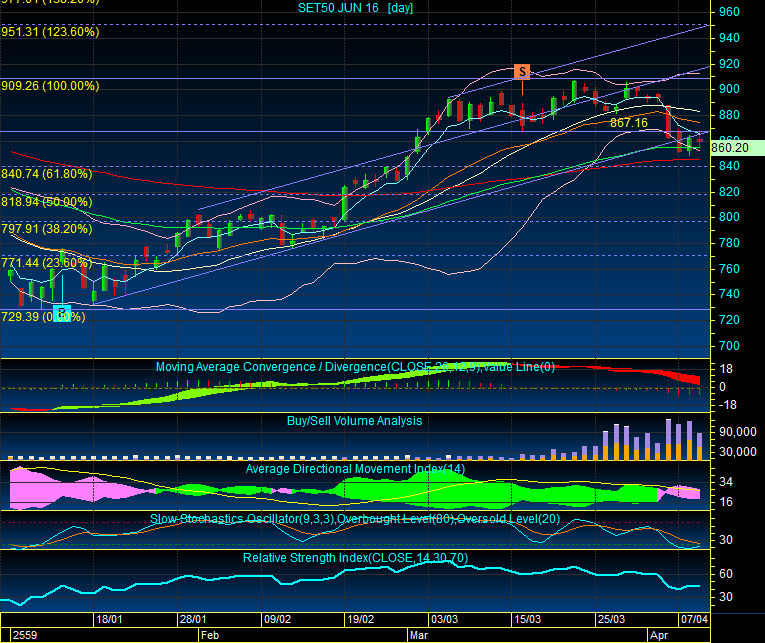Click the 30,000 volume axis value
The width and height of the screenshot is (765, 643).
click(x=738, y=452)
